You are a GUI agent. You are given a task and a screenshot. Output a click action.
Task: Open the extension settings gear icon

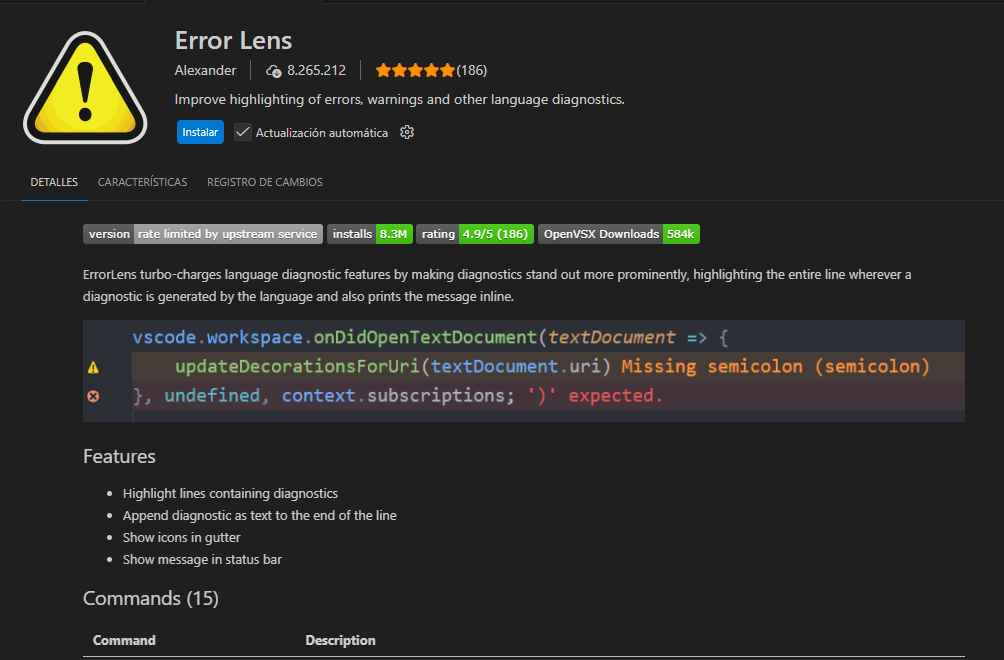[407, 132]
